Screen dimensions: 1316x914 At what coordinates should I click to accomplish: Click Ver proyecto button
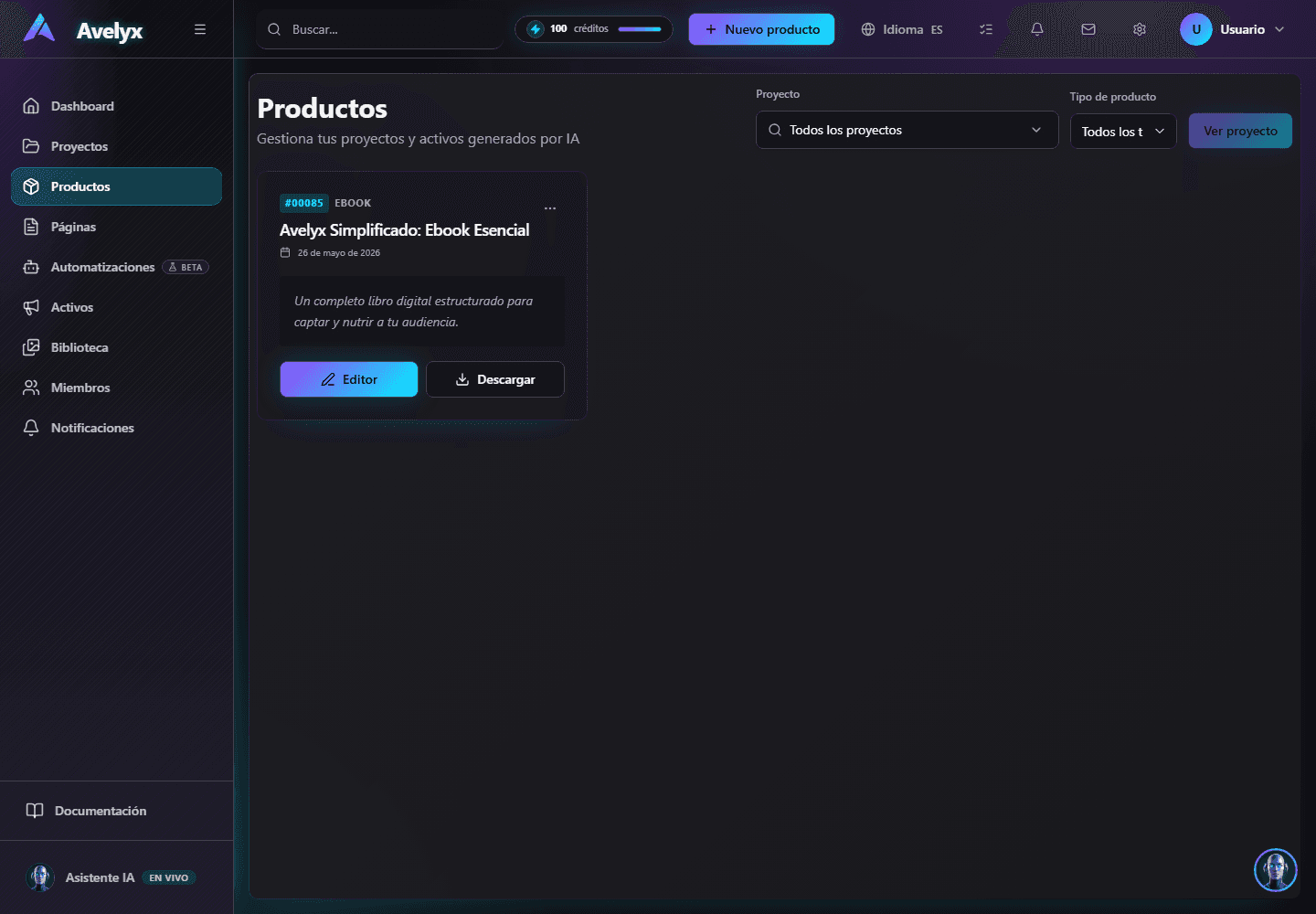tap(1240, 131)
